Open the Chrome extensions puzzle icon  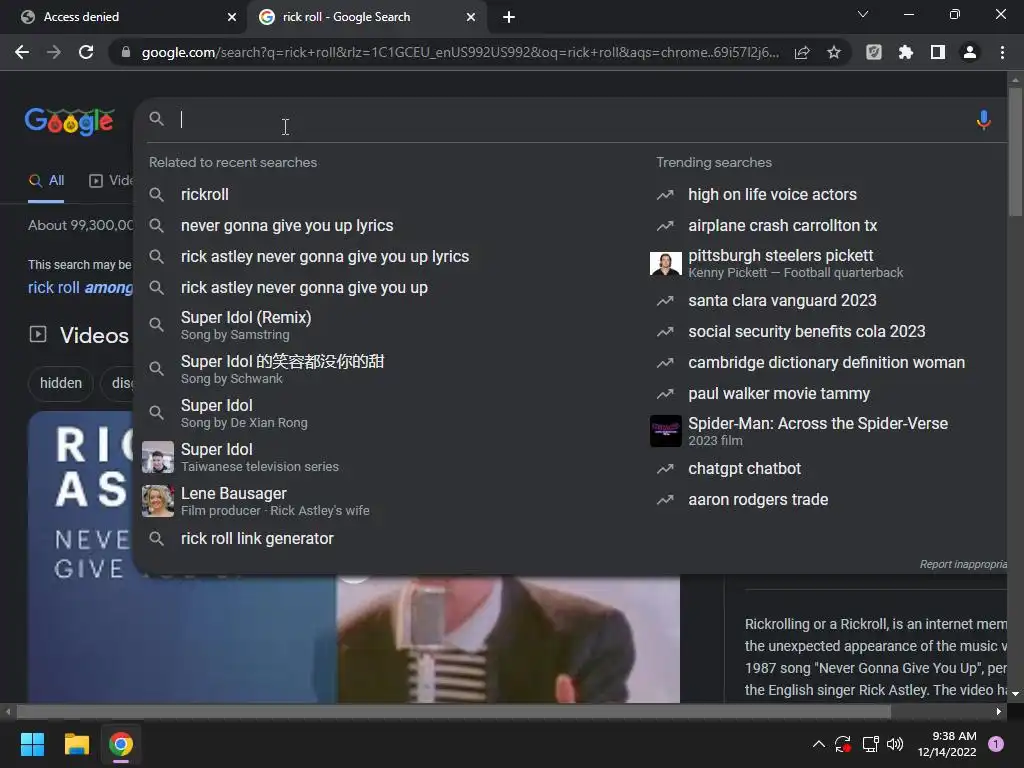(x=905, y=52)
